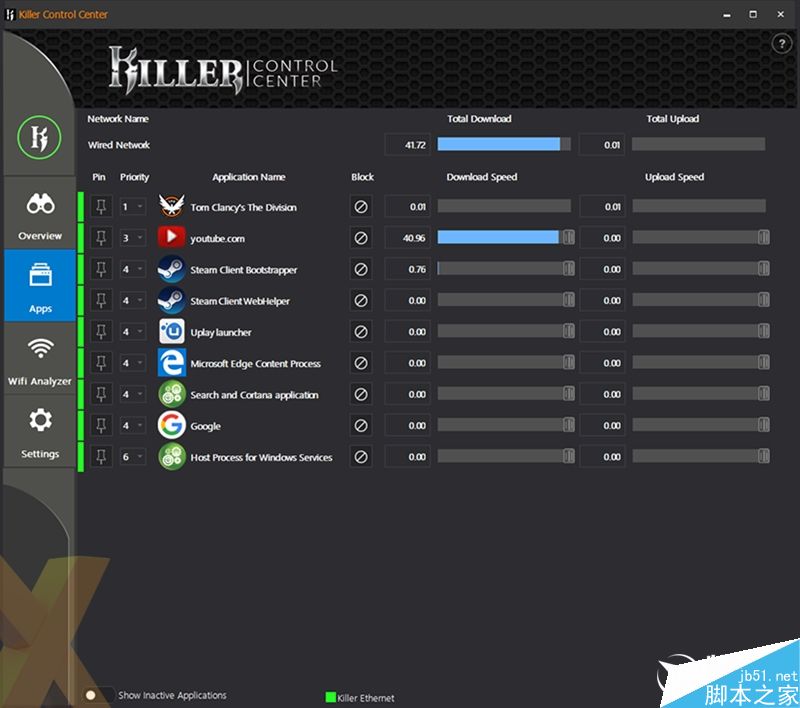
Task: Click Steam Bootstrapper download value 0.76
Action: pos(408,269)
